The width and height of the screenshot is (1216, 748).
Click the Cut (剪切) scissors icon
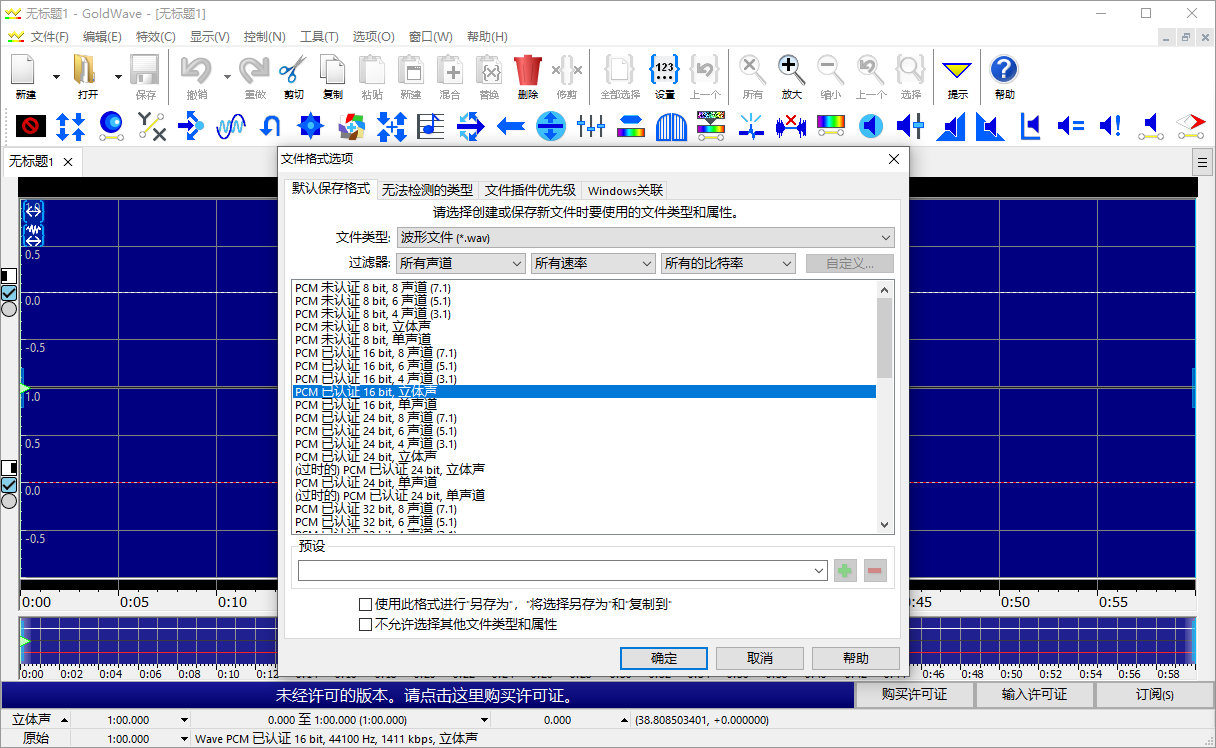(293, 76)
